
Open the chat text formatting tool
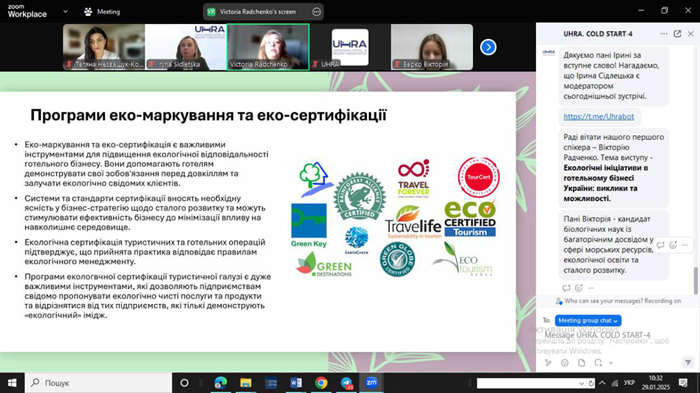548,363
